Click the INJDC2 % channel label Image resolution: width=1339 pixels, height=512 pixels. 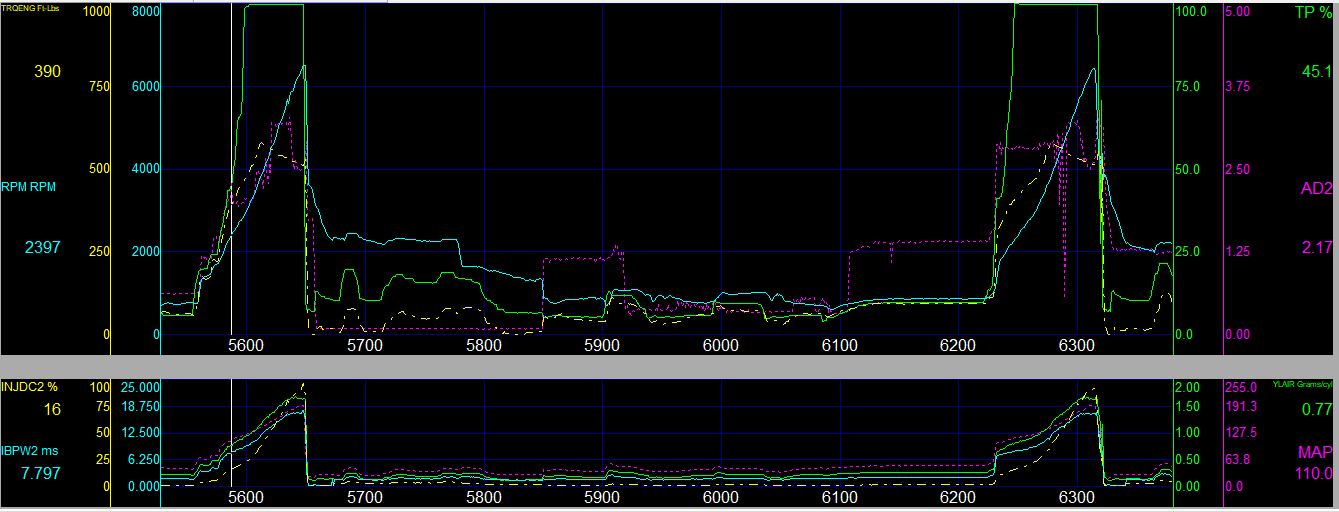coord(31,386)
